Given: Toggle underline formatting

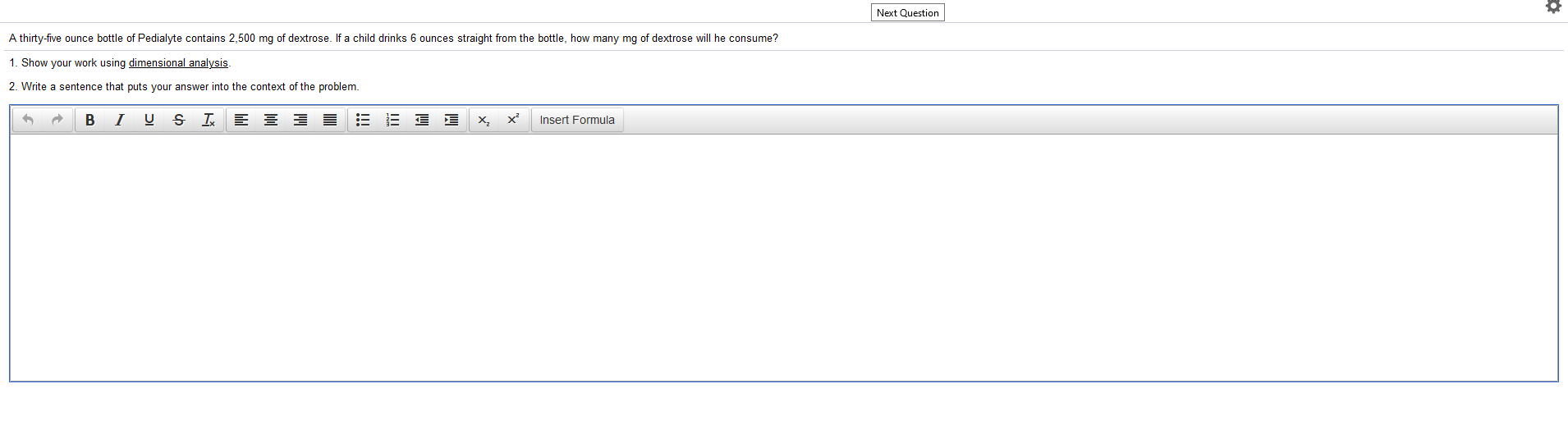Looking at the screenshot, I should pos(149,120).
